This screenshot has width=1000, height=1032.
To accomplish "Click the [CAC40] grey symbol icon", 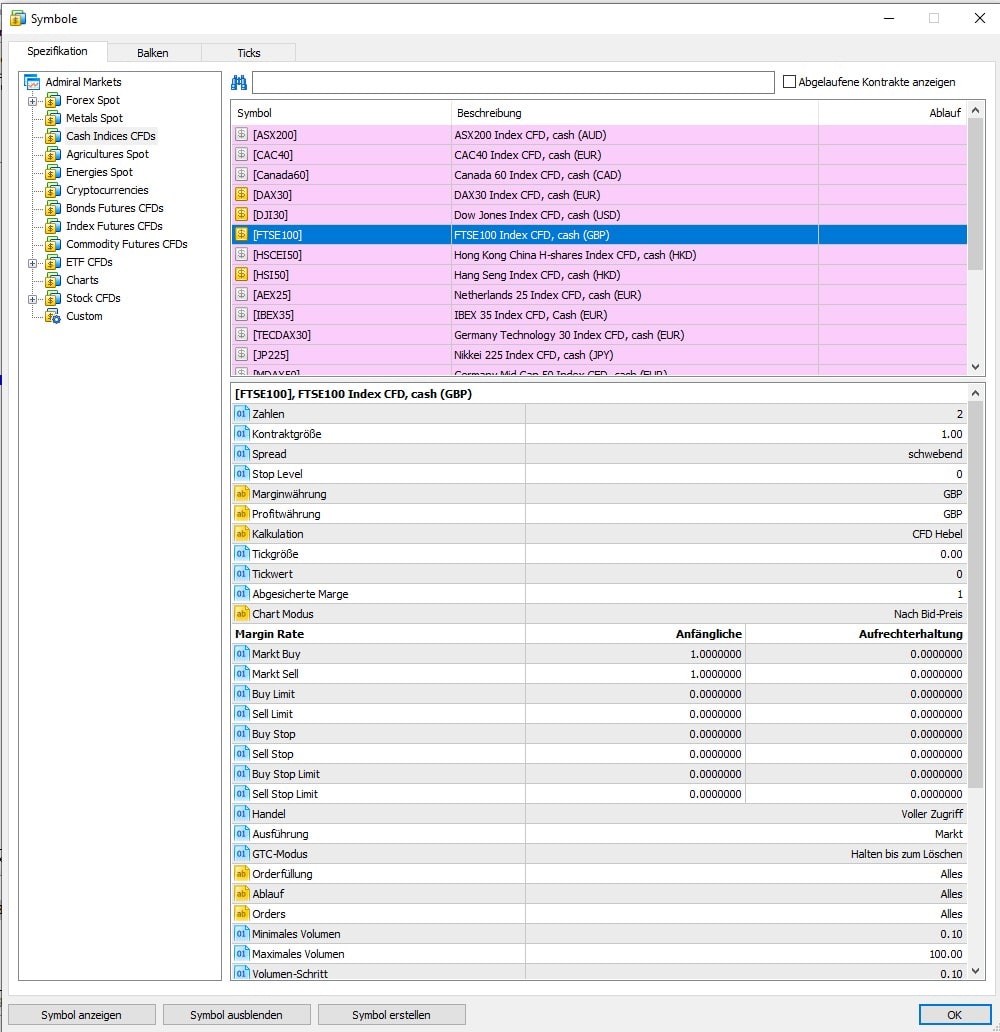I will (242, 155).
